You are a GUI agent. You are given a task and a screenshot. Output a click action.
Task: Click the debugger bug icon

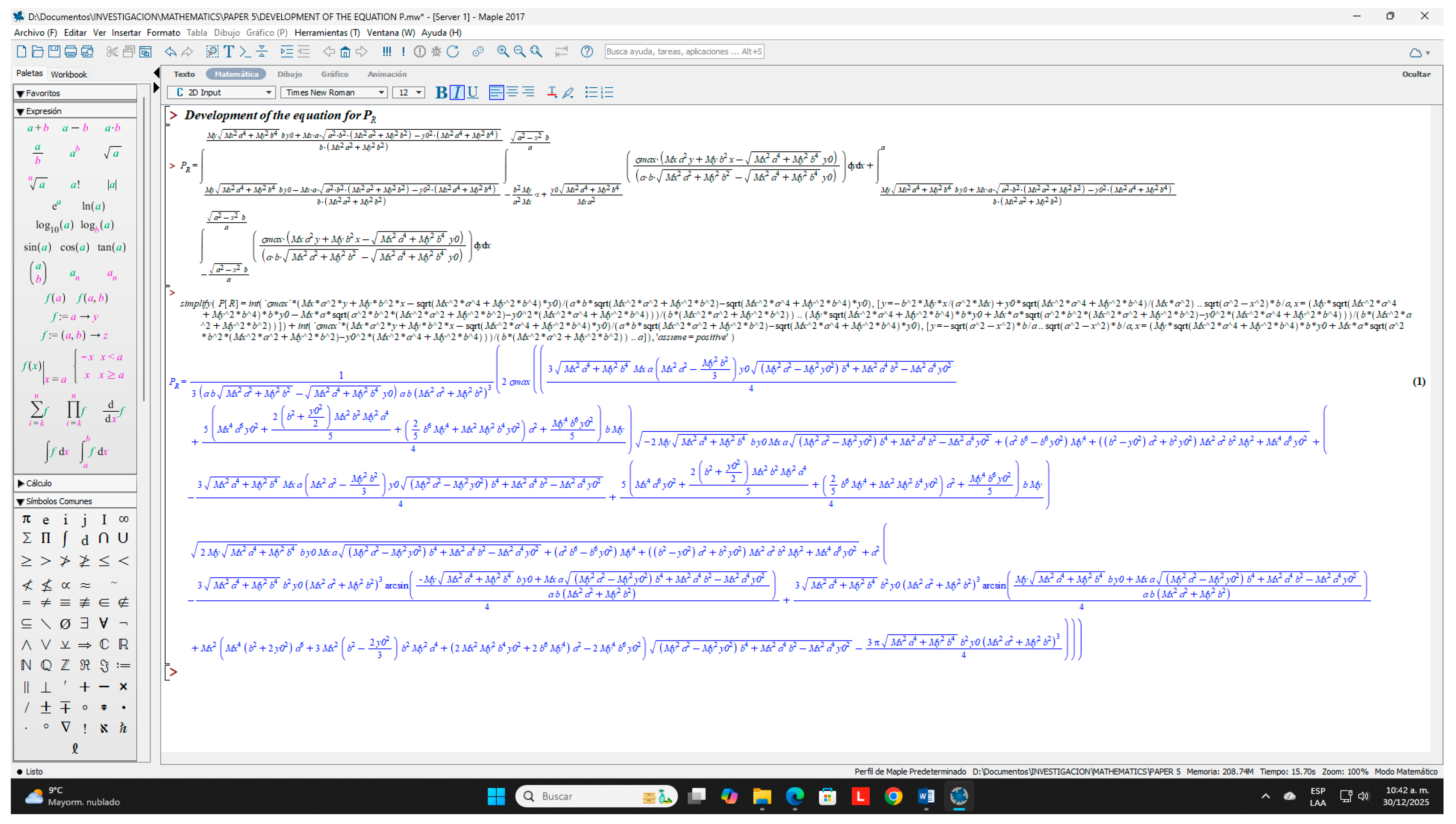[436, 52]
